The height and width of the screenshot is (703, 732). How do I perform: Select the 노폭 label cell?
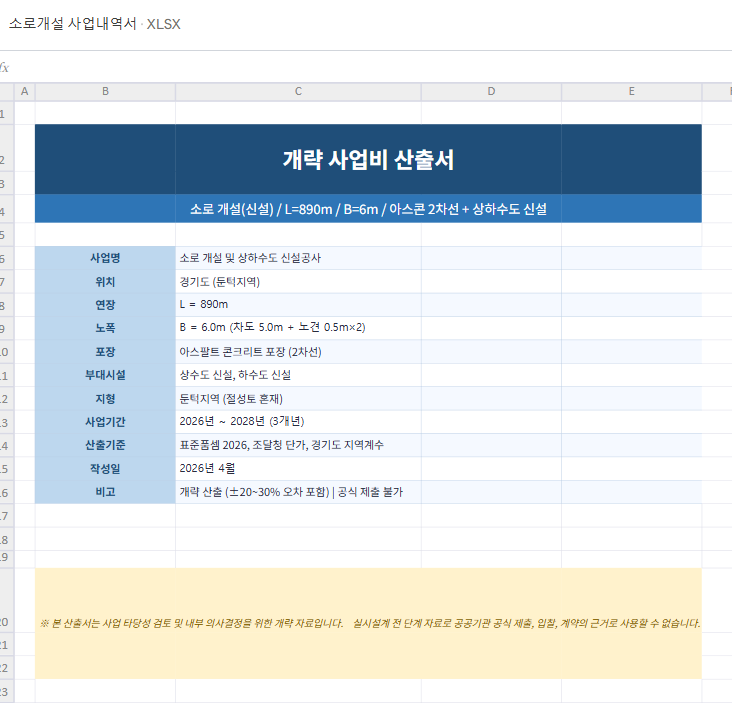tap(105, 328)
